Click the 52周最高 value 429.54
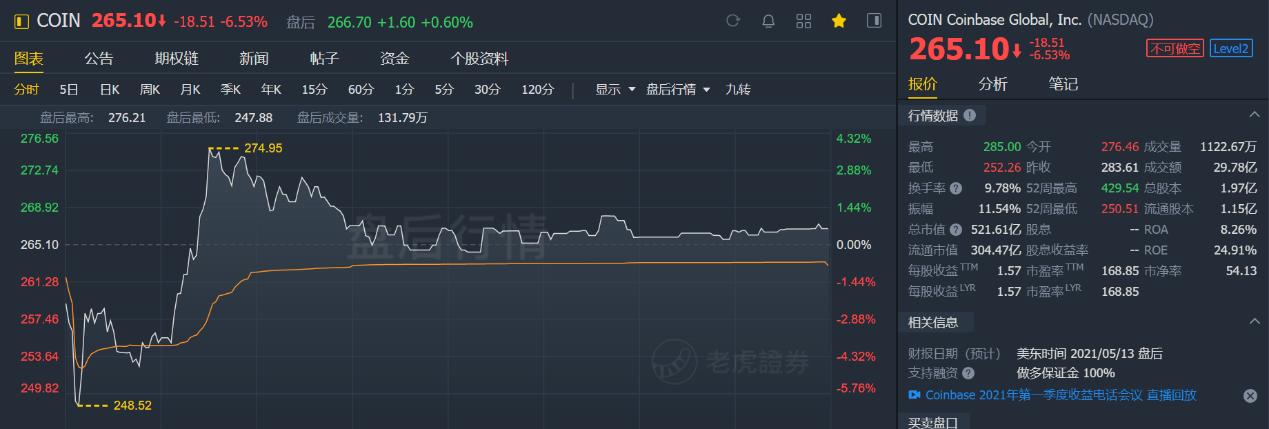 click(1121, 188)
